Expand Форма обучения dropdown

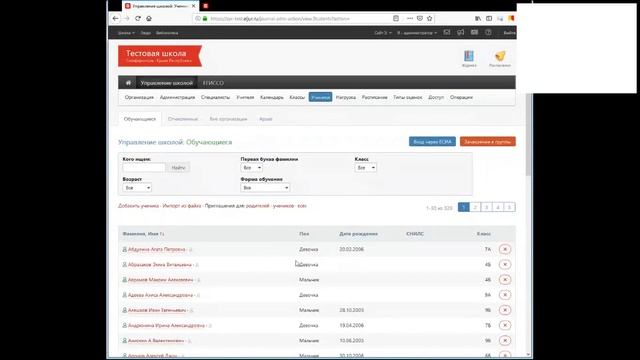pos(265,188)
